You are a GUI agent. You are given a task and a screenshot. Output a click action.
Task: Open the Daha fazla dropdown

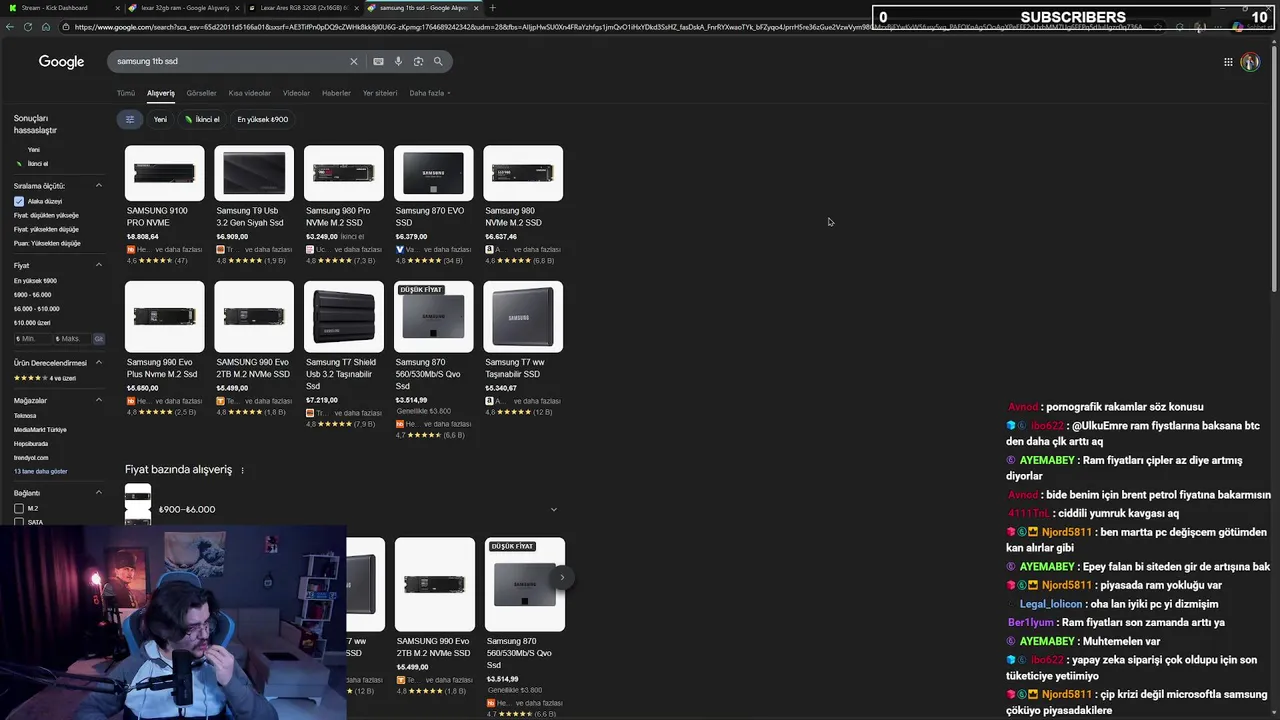tap(430, 93)
